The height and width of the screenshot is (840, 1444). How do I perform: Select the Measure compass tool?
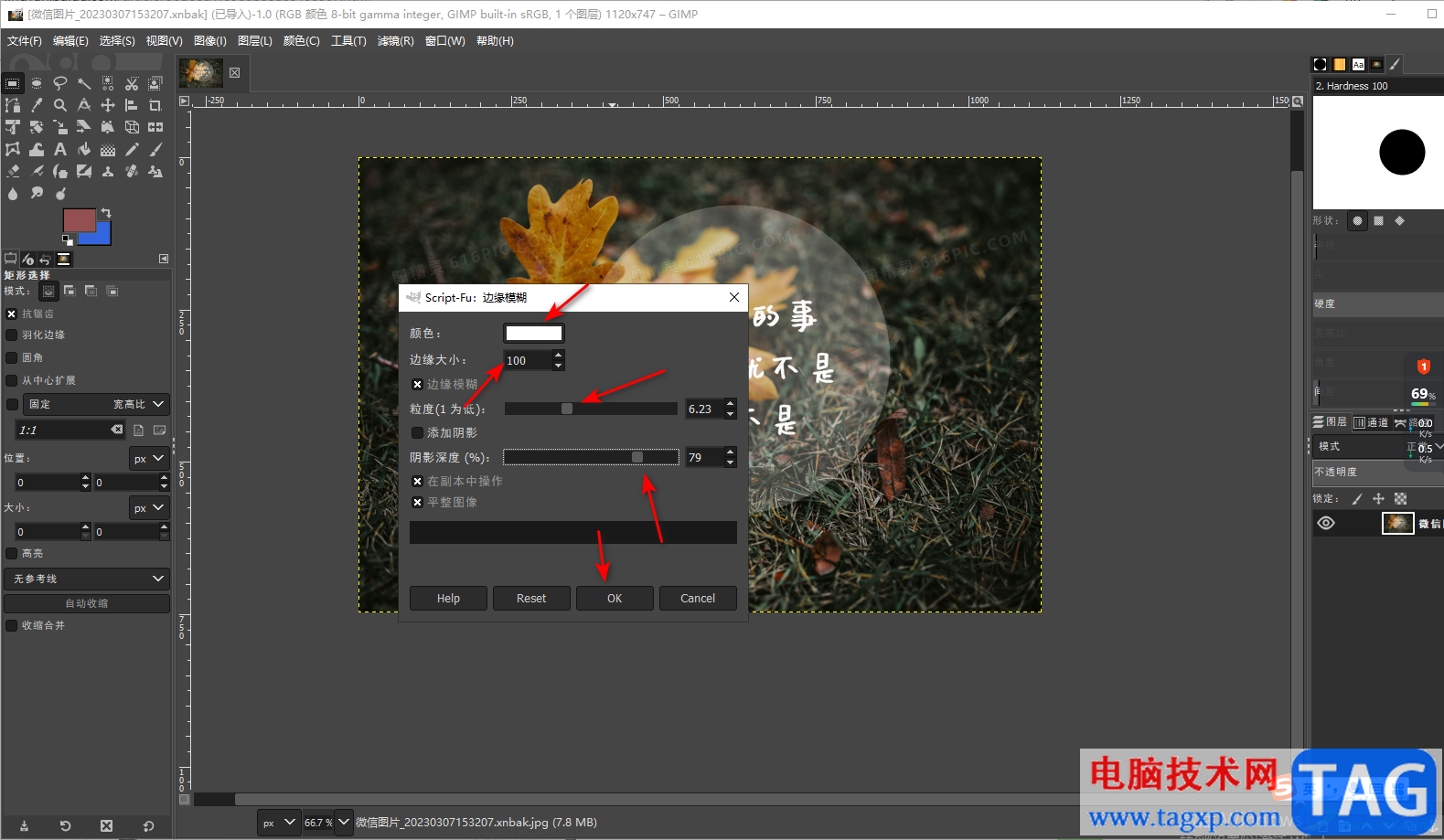point(84,105)
